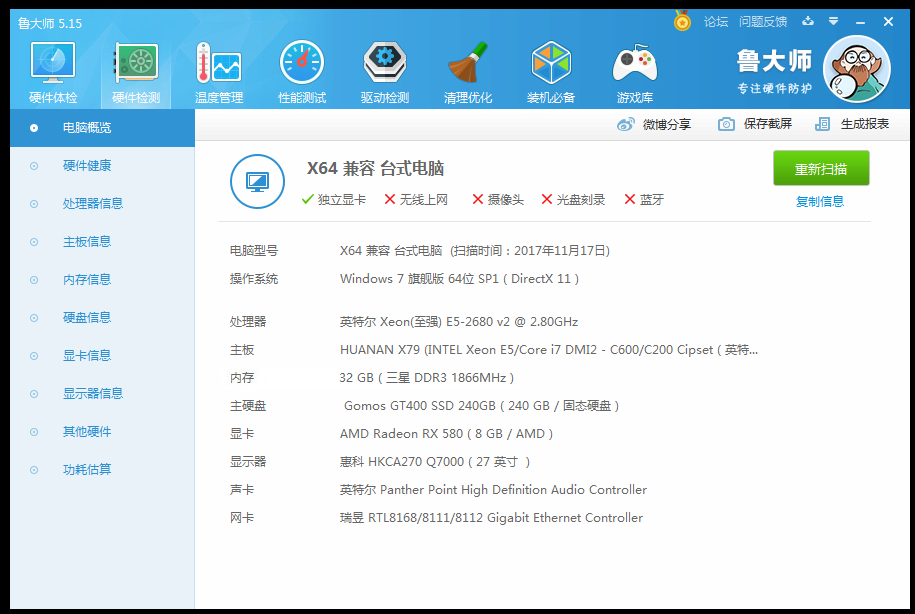Close the 鲁大师 window
The width and height of the screenshot is (915, 614).
point(888,22)
